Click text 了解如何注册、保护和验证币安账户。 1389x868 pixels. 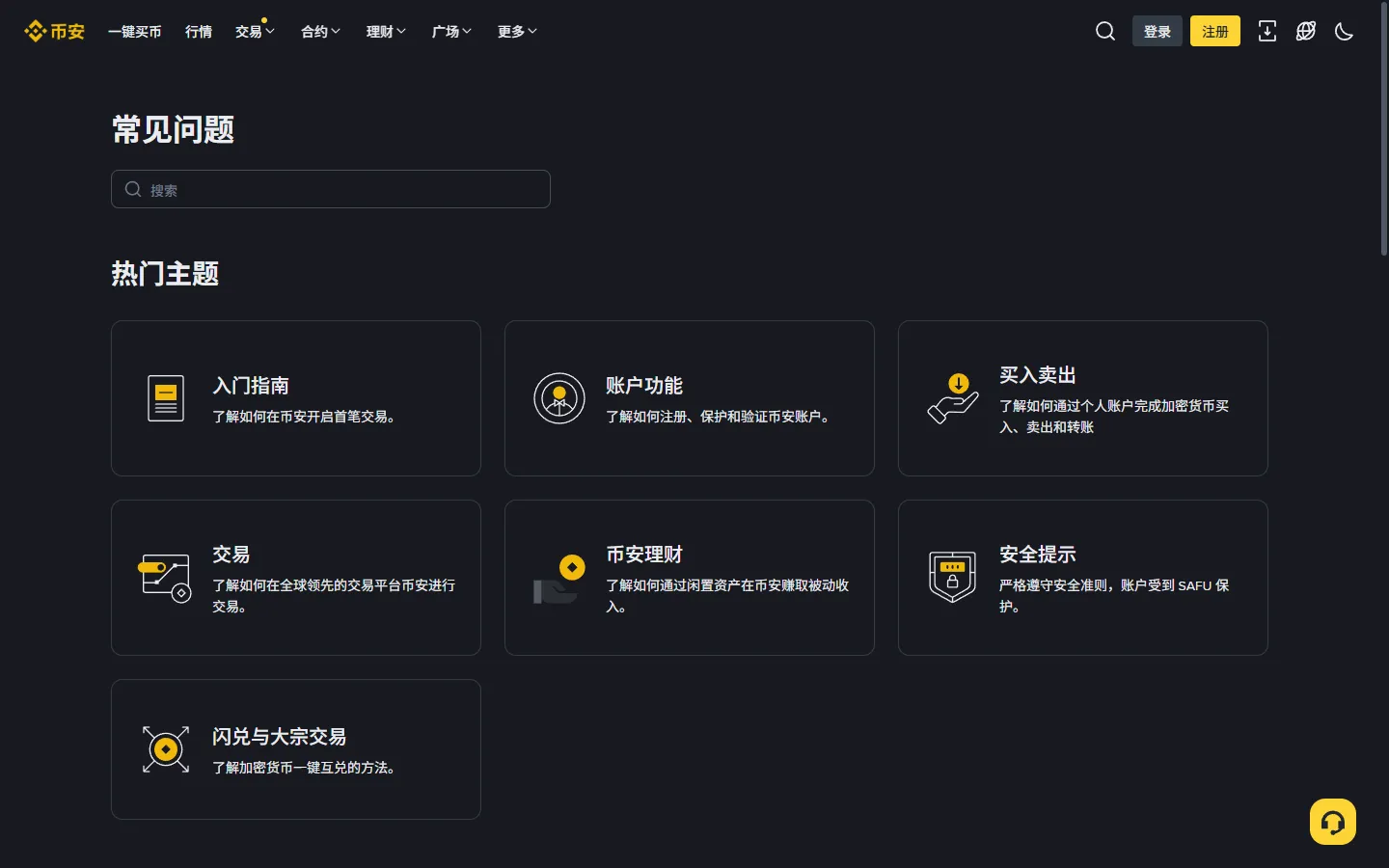click(x=719, y=417)
